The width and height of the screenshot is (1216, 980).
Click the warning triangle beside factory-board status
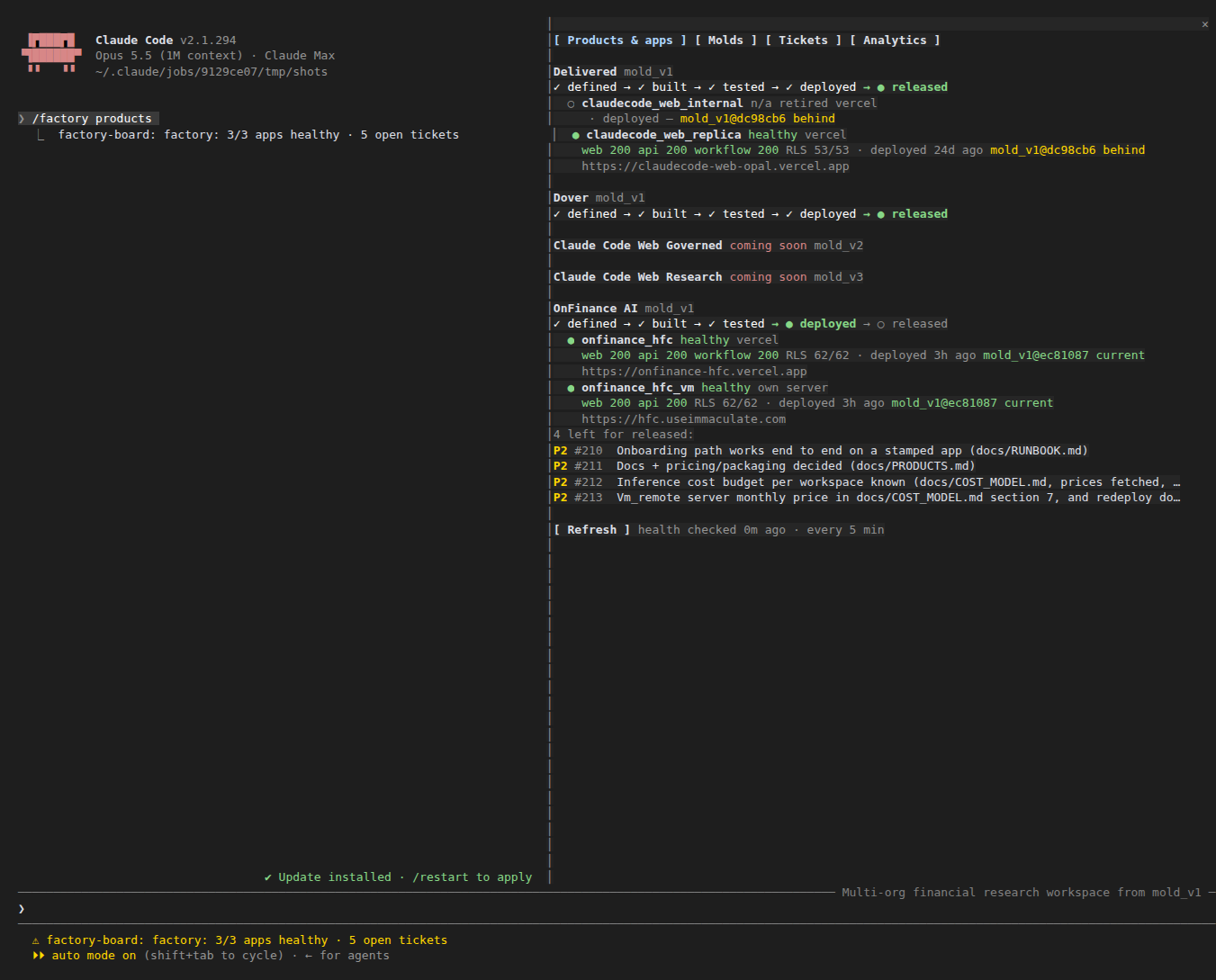pyautogui.click(x=36, y=940)
